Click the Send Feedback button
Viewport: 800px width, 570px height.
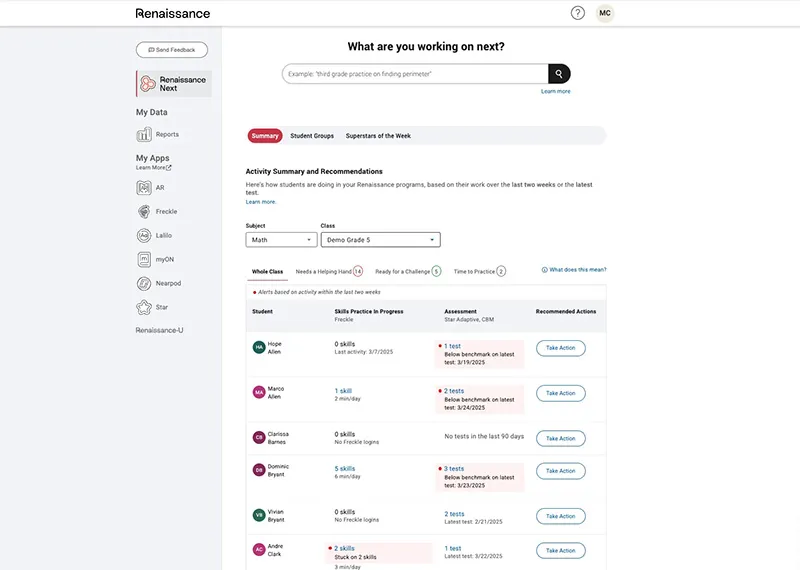click(172, 50)
